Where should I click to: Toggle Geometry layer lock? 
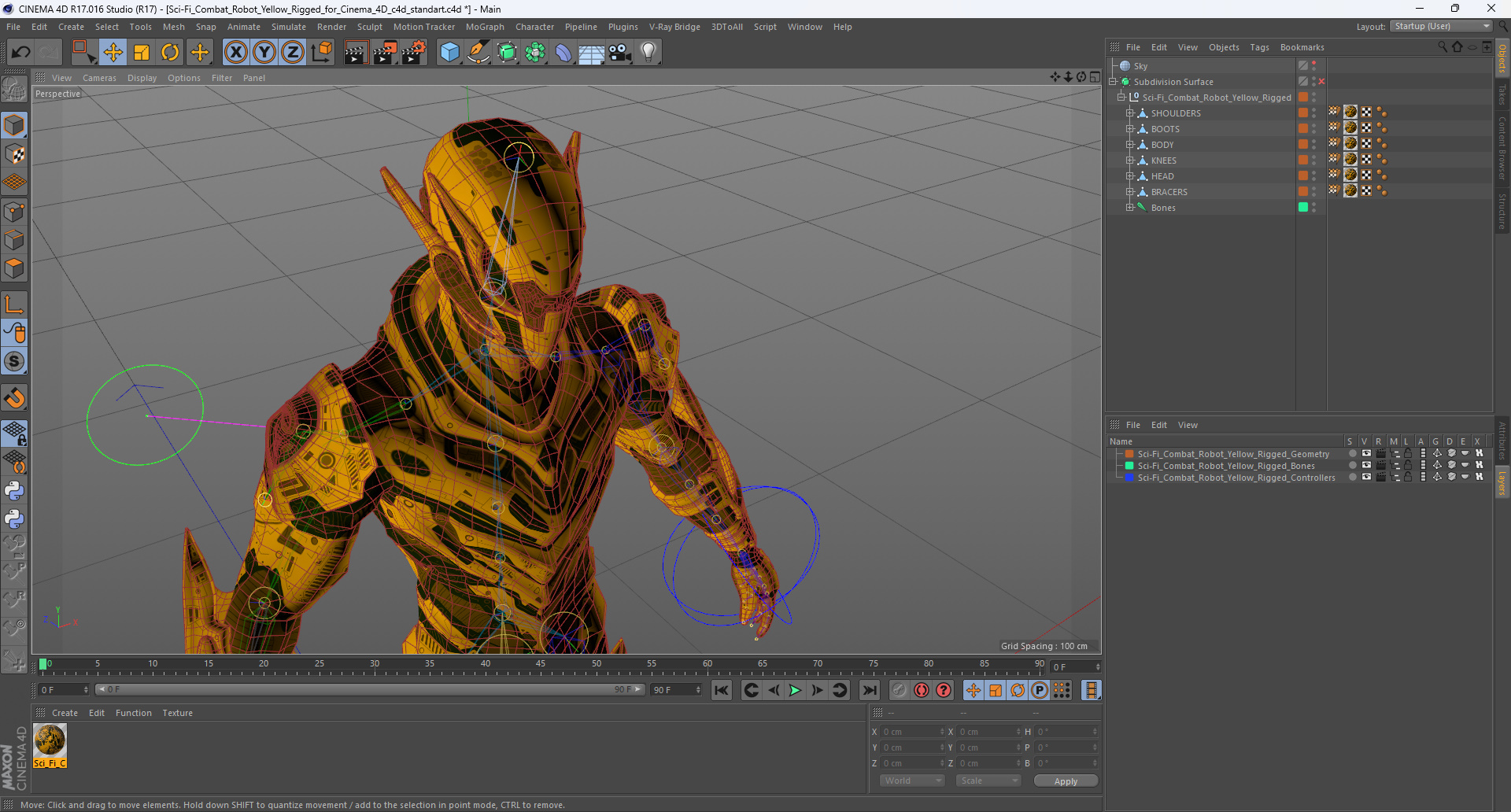tap(1408, 454)
